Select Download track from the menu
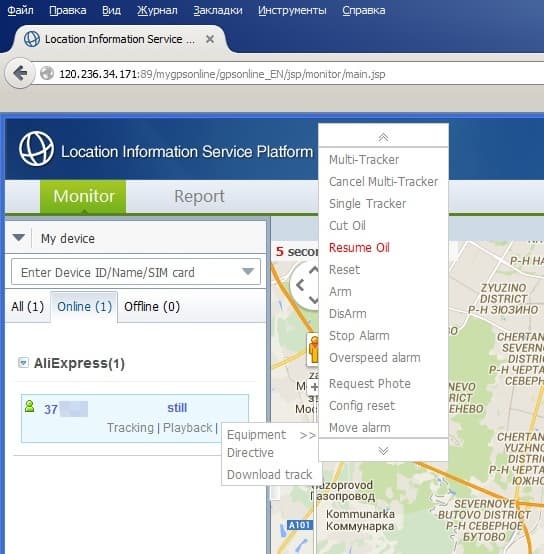 [x=270, y=475]
